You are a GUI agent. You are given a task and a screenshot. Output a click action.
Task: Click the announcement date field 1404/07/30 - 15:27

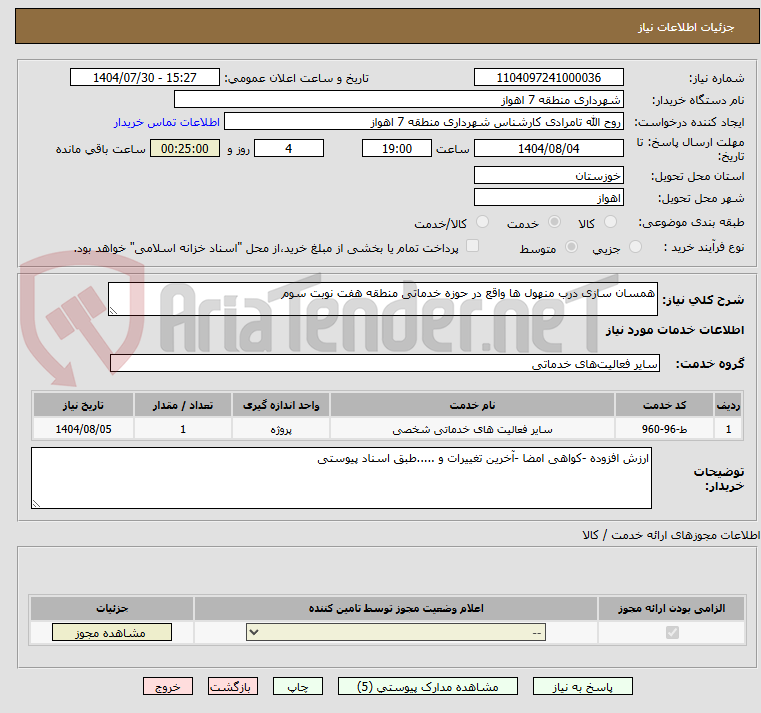[145, 78]
